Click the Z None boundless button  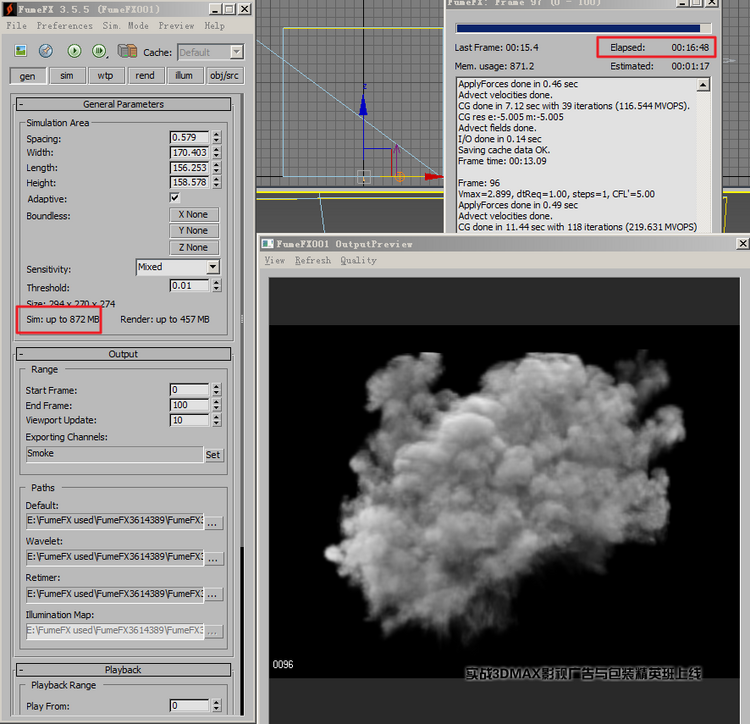[x=194, y=247]
